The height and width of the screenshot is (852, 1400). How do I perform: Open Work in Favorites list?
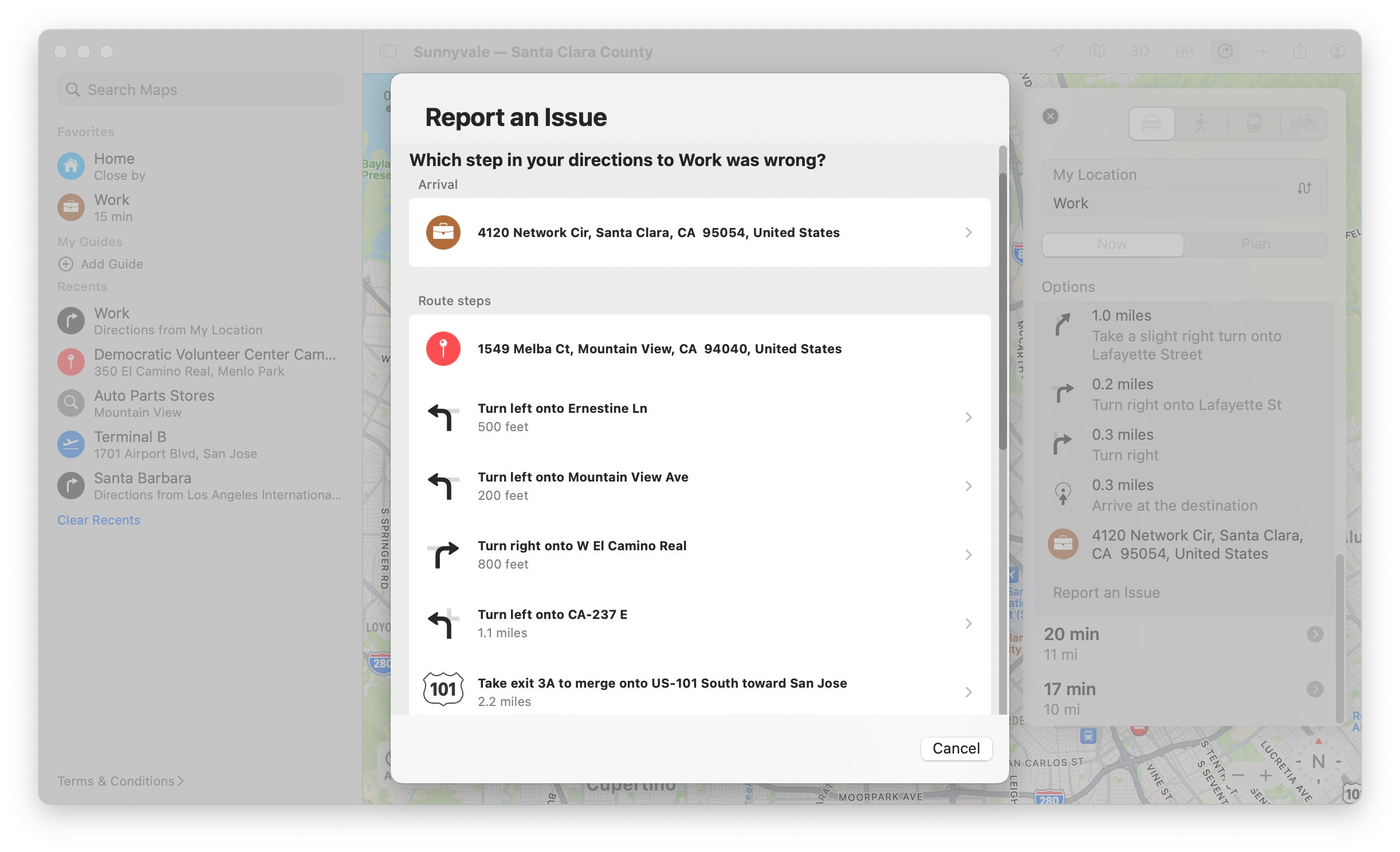click(x=112, y=207)
